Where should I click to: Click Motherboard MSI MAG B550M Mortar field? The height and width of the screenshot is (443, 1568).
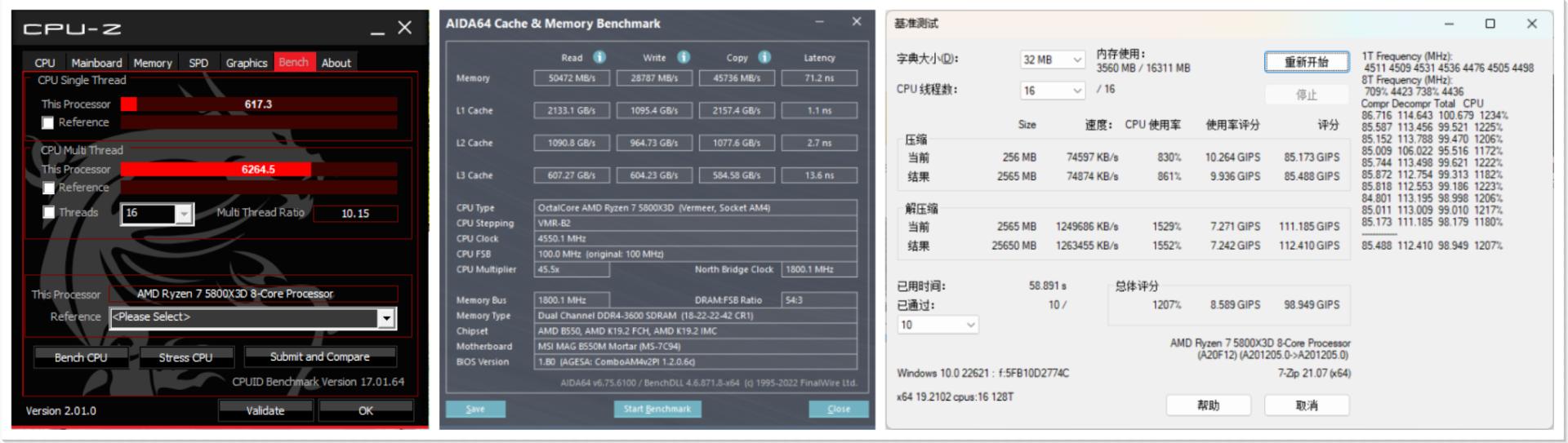coord(696,346)
